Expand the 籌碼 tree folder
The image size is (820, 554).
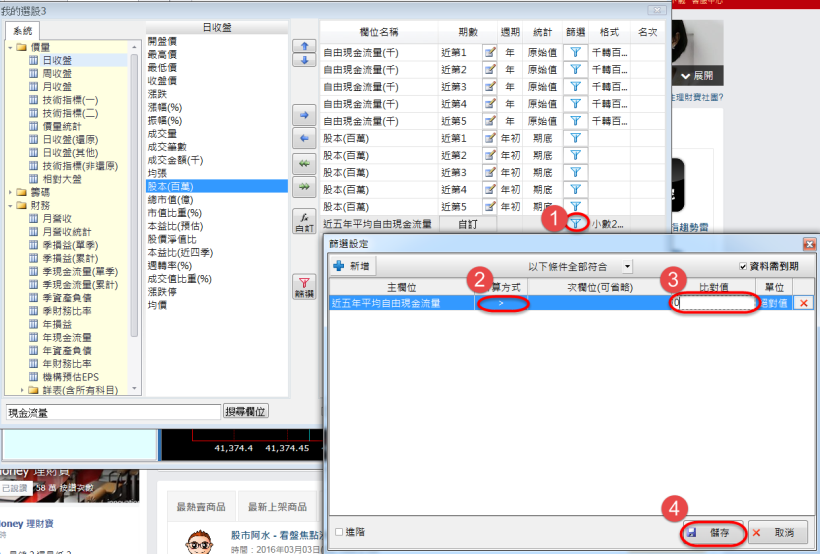tap(10, 192)
